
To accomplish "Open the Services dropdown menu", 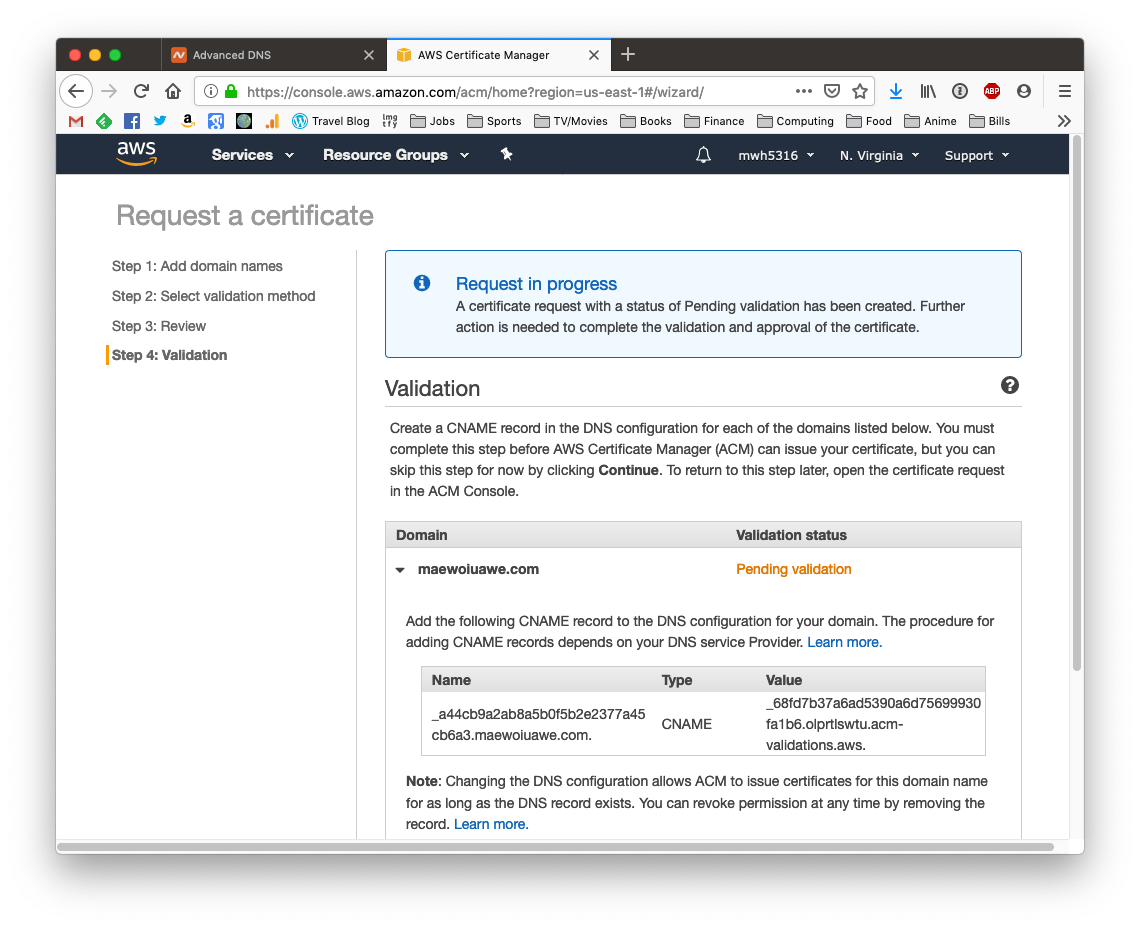I will (x=252, y=155).
